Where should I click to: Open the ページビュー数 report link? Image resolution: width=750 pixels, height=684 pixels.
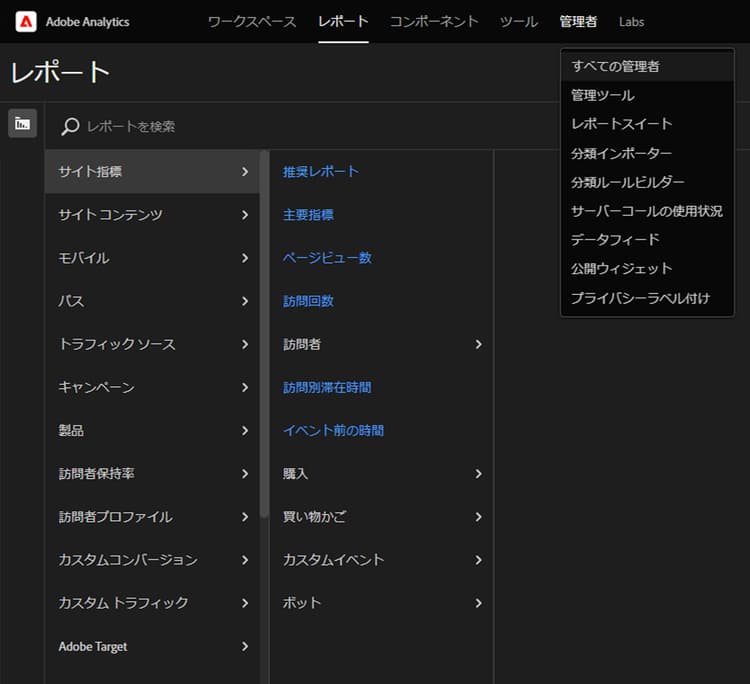327,258
